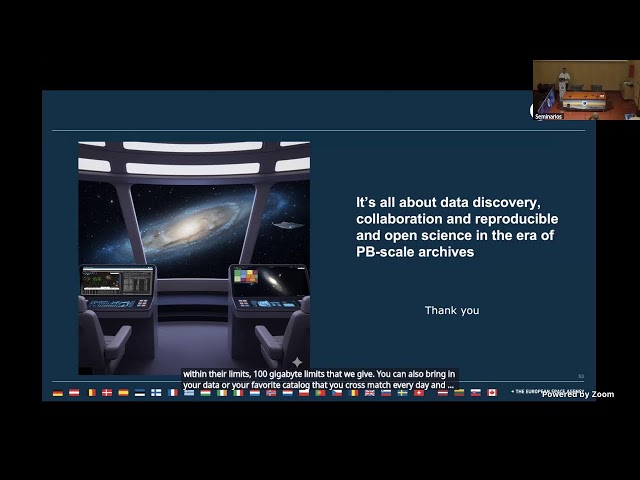Image resolution: width=640 pixels, height=480 pixels.
Task: Click the French flag icon
Action: 173,393
